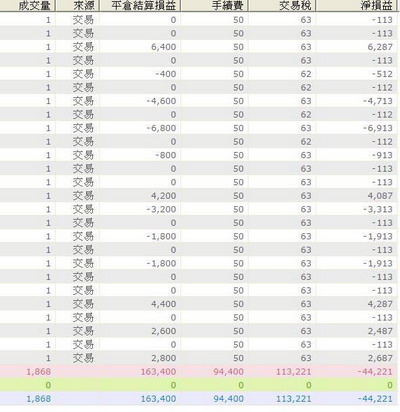
Task: Select the pink row fee total 94,400
Action: point(228,372)
